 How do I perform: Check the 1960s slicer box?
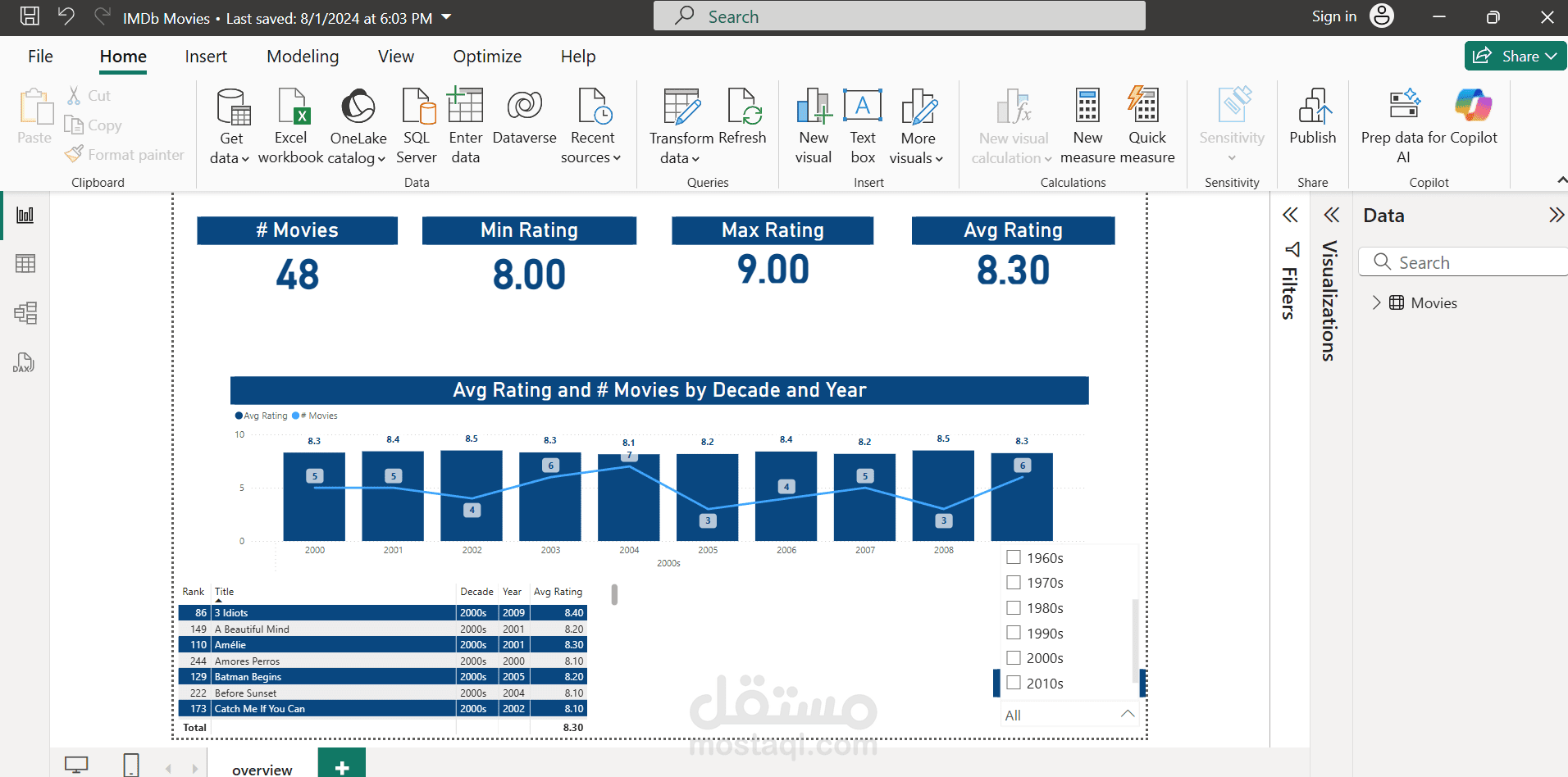(x=1014, y=557)
